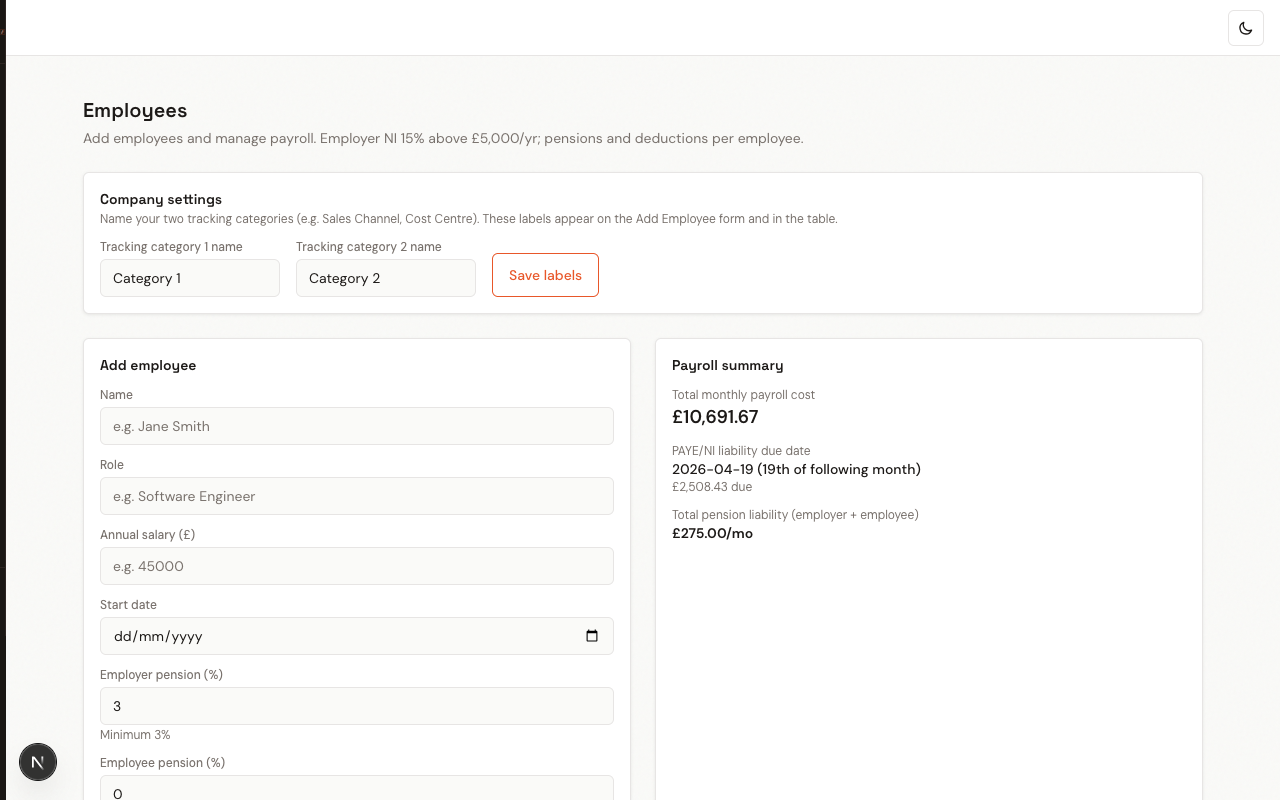Select the dd/mm/yyyy text in Start date
The width and height of the screenshot is (1280, 800).
pyautogui.click(x=159, y=636)
